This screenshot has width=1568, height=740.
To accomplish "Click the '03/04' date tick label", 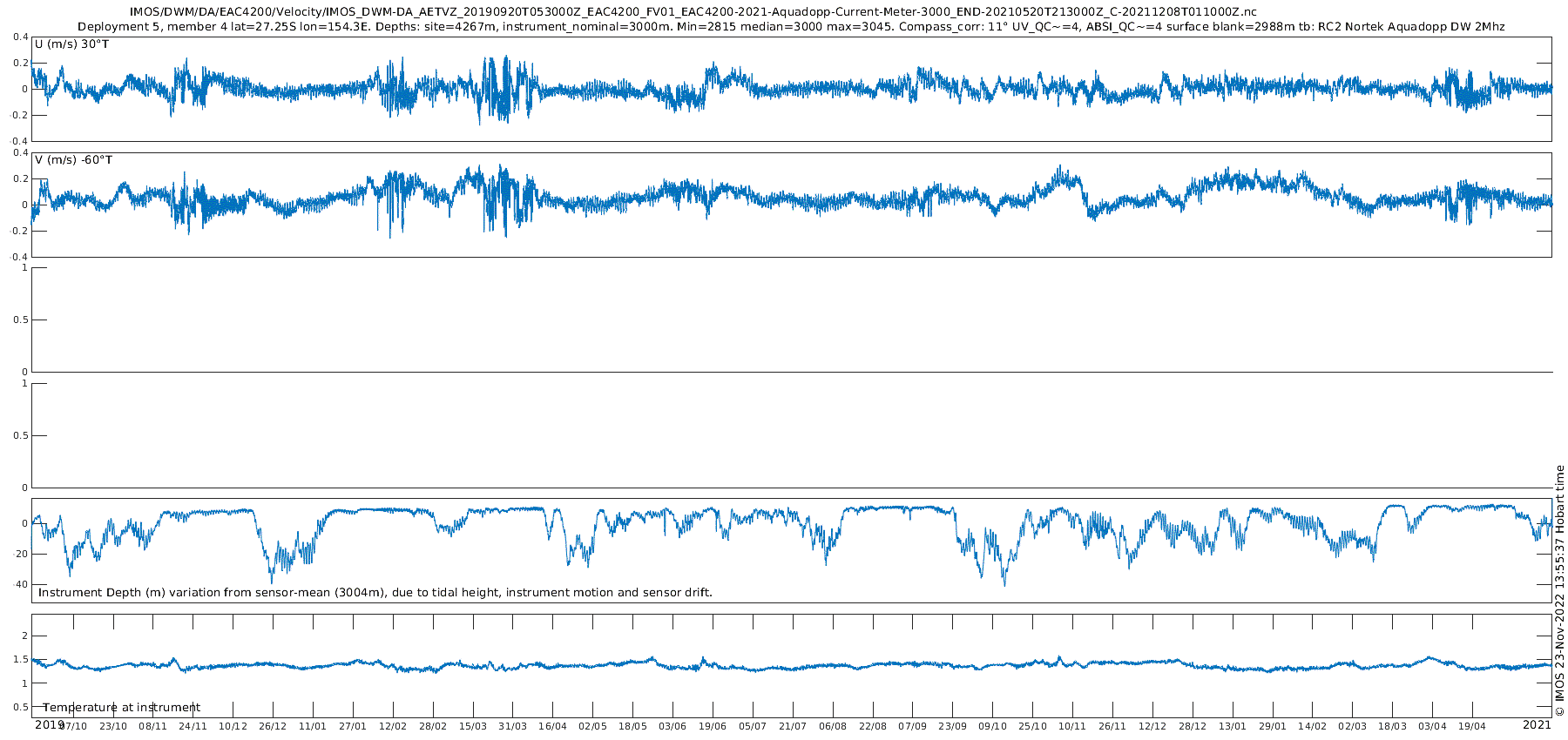I will click(x=1432, y=726).
